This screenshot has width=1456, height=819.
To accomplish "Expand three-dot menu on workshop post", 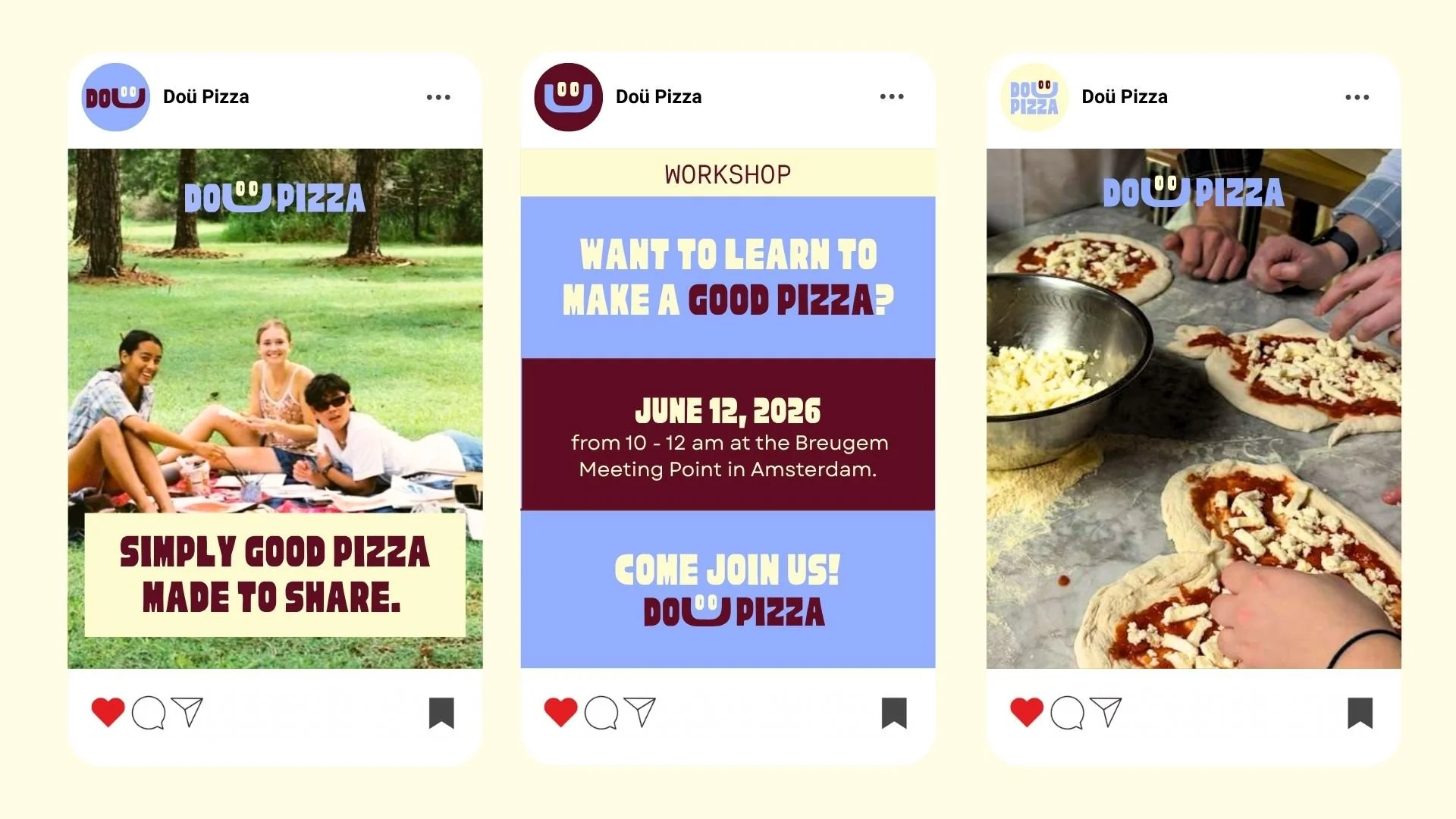I will (892, 96).
